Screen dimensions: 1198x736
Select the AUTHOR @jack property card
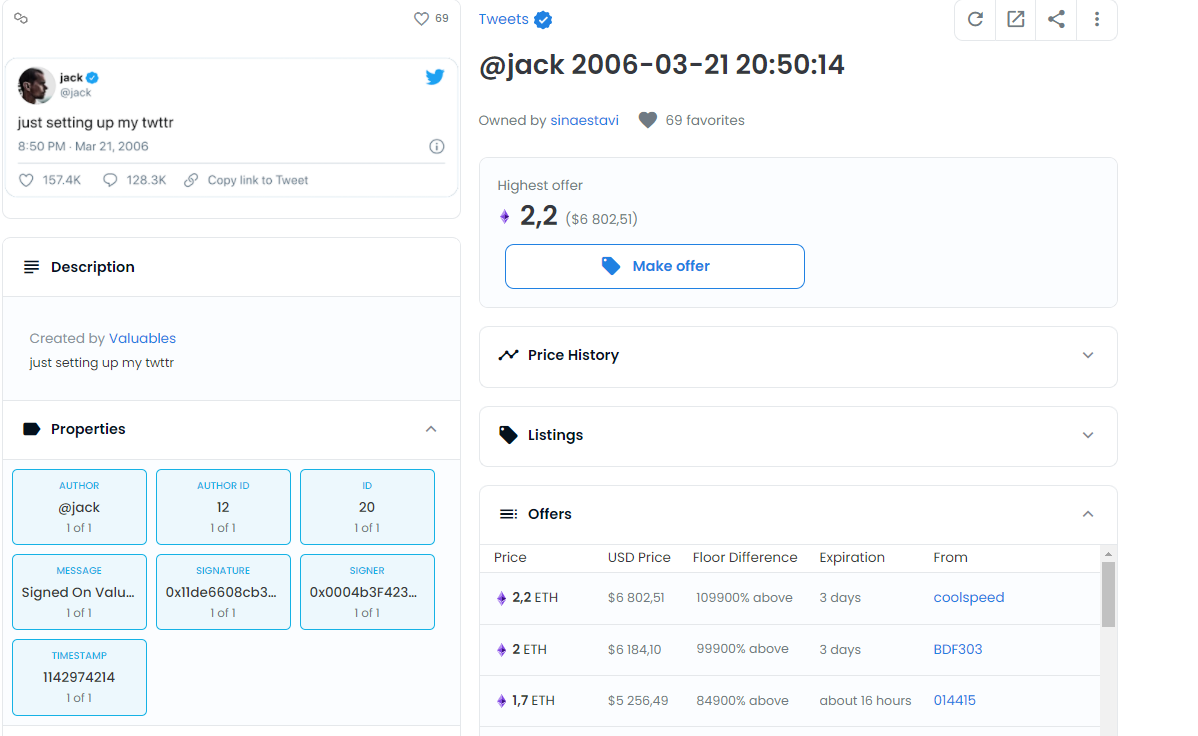(x=79, y=507)
